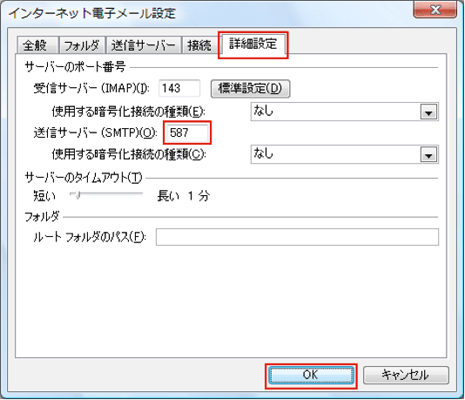
Task: Select the 詳細設定 tab
Action: 253,44
